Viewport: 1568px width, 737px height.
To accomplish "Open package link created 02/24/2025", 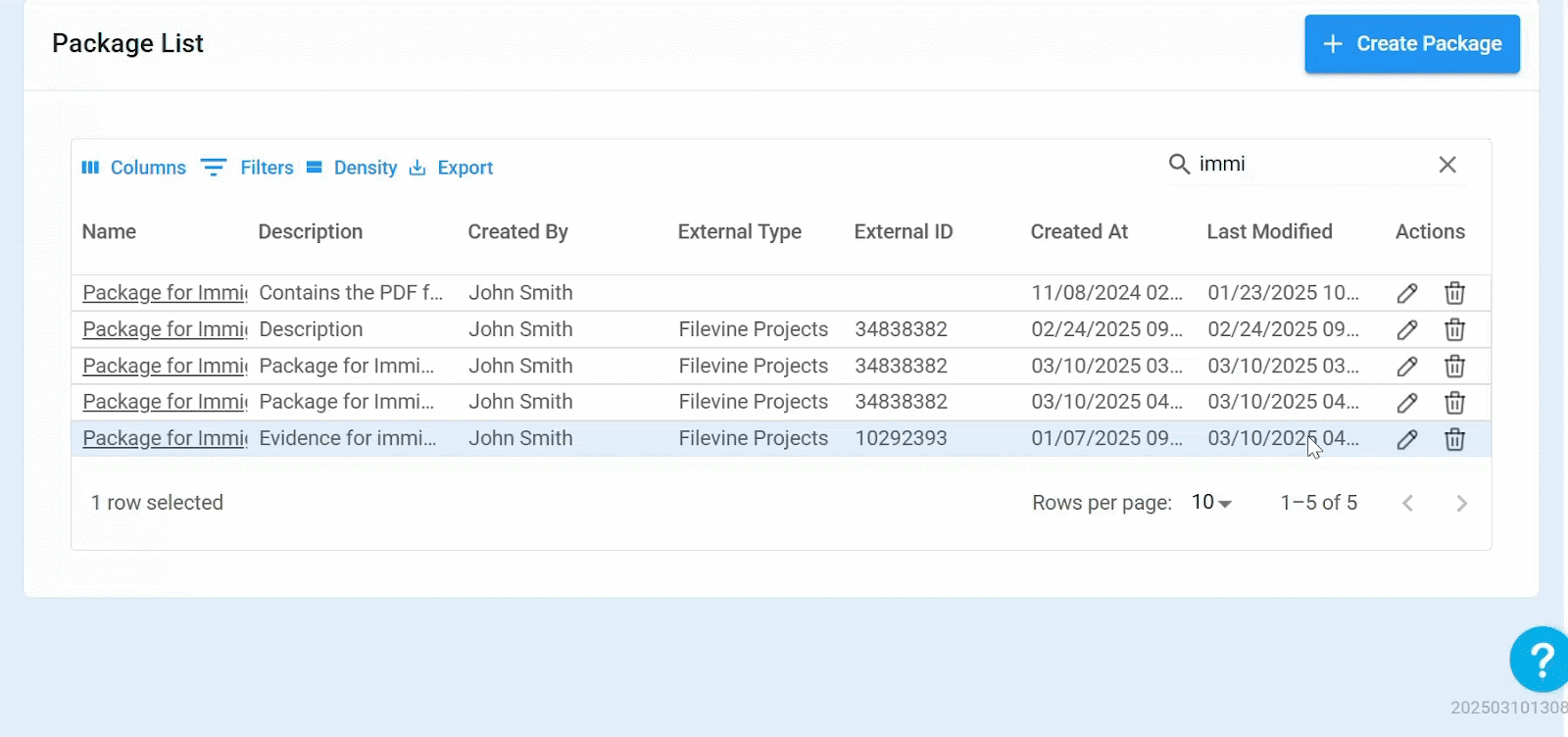I will coord(165,329).
